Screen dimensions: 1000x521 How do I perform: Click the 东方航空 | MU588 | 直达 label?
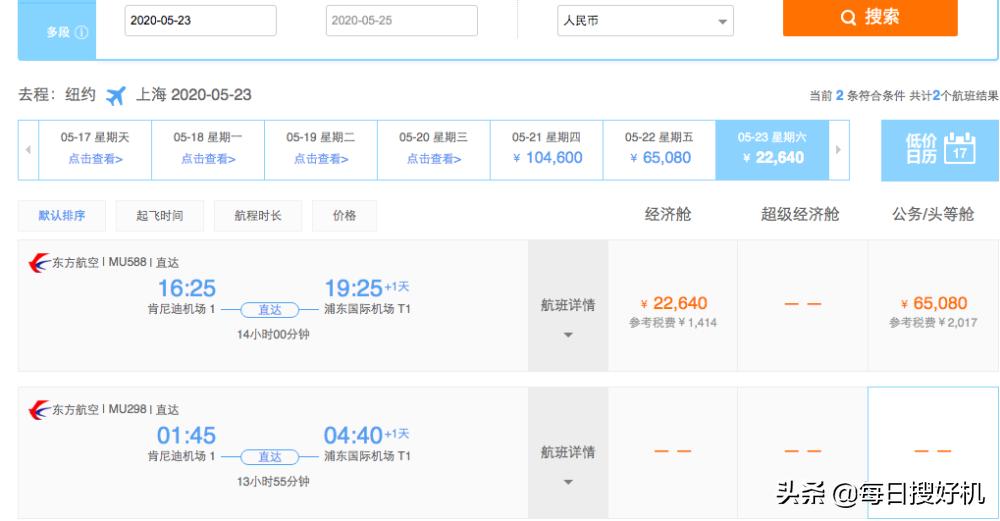[115, 262]
